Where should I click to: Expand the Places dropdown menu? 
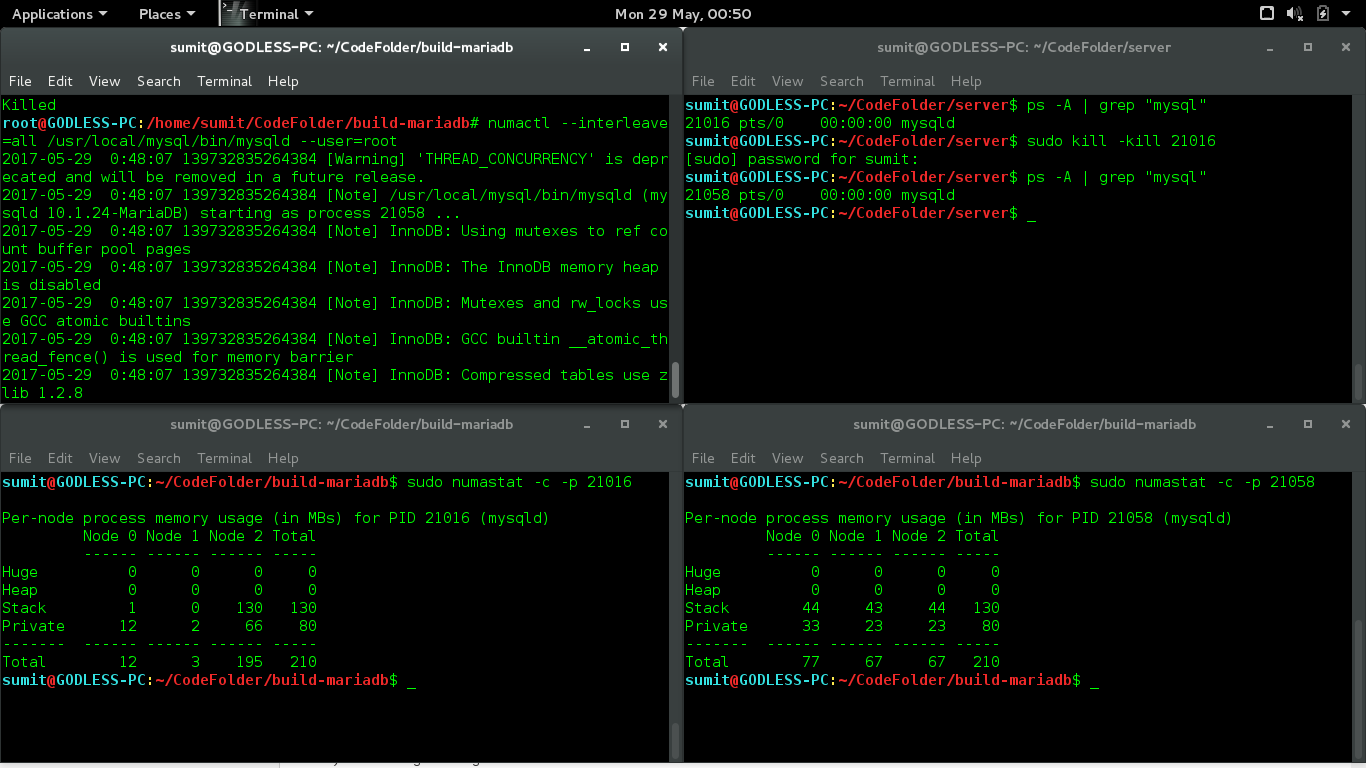pyautogui.click(x=166, y=14)
